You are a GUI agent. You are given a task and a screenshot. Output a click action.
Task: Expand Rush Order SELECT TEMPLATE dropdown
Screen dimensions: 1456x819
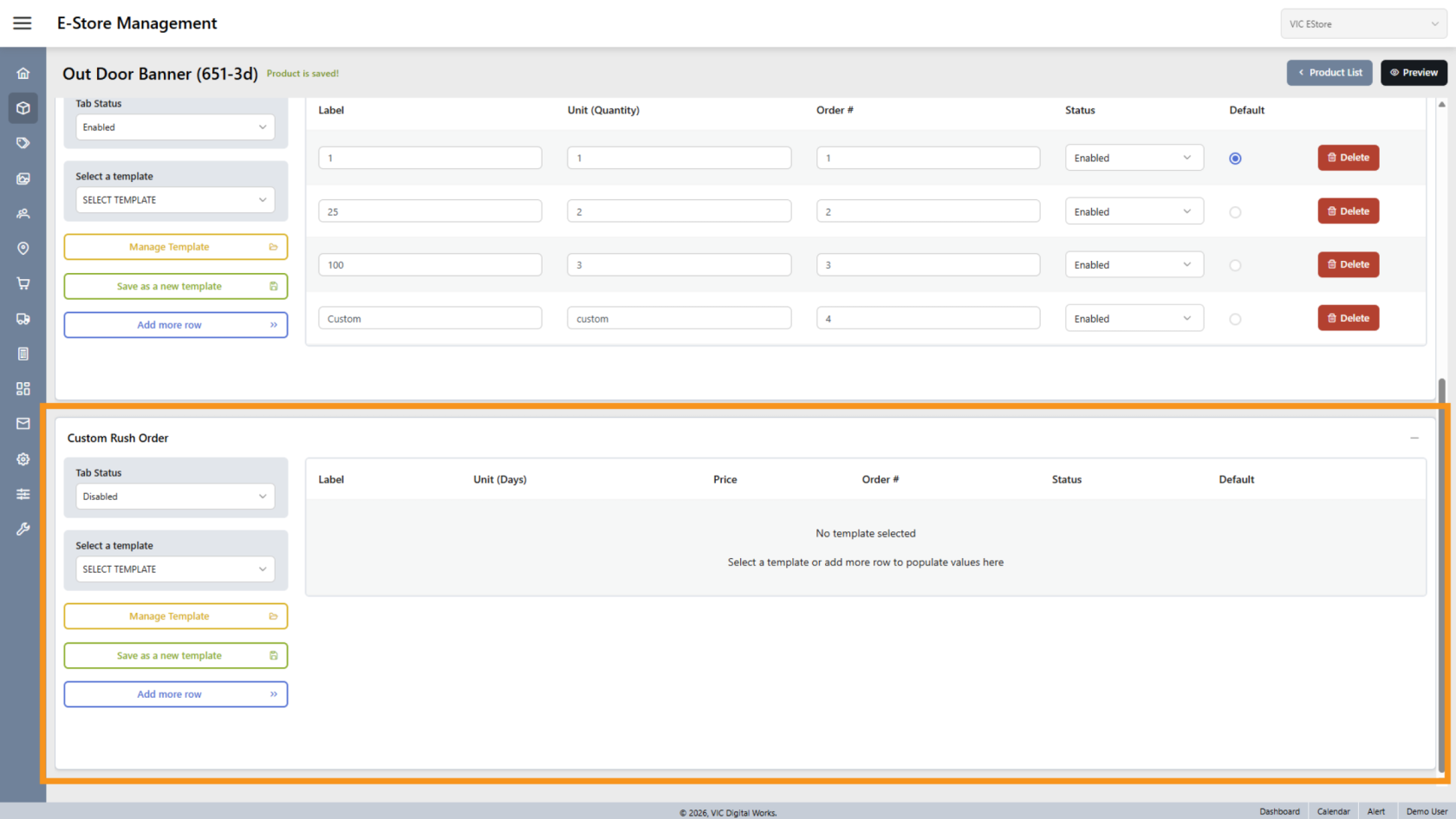[x=175, y=569]
